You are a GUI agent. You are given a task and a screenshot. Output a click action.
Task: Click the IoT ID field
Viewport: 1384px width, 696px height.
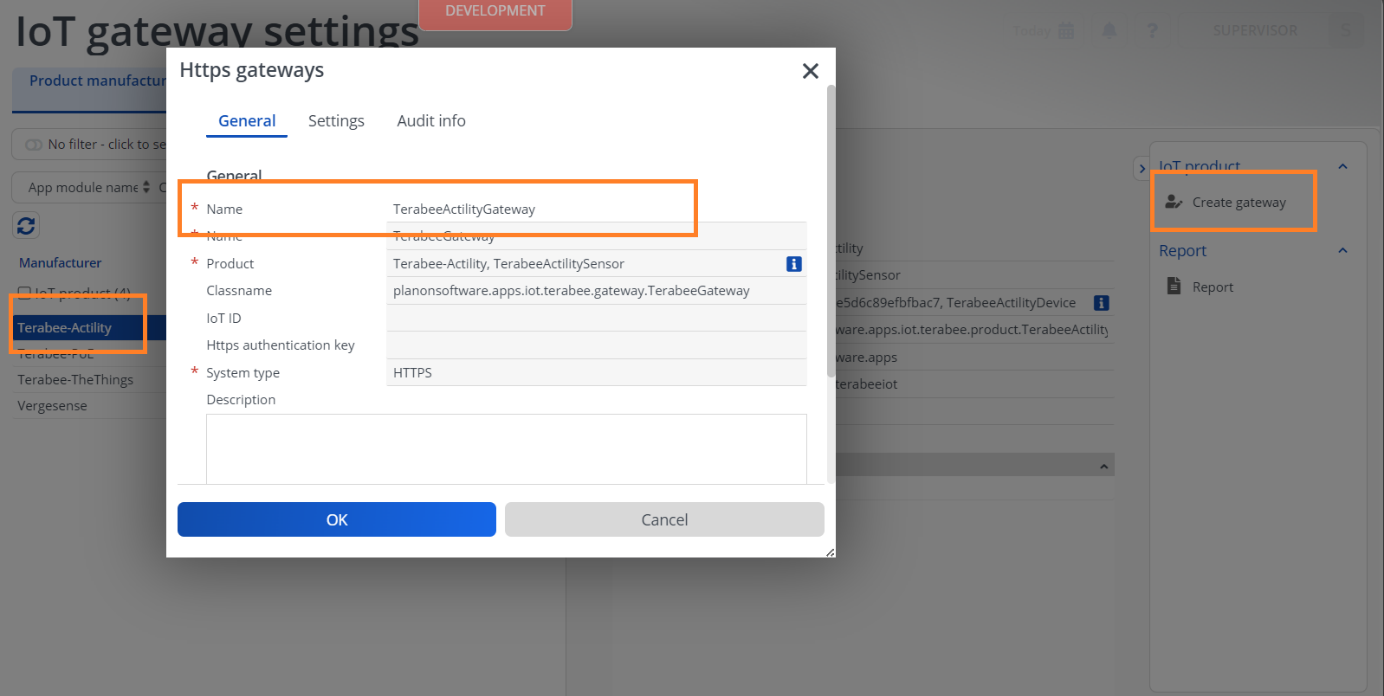point(596,318)
